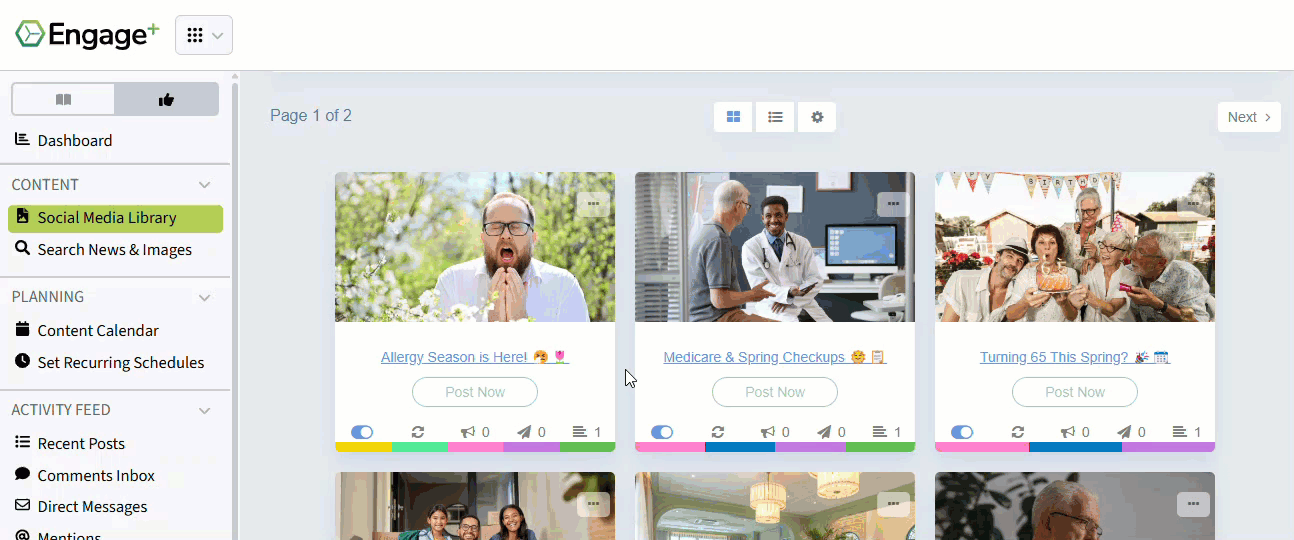Open the Allergy Season is Here! link
This screenshot has height=540, width=1294.
[x=475, y=357]
